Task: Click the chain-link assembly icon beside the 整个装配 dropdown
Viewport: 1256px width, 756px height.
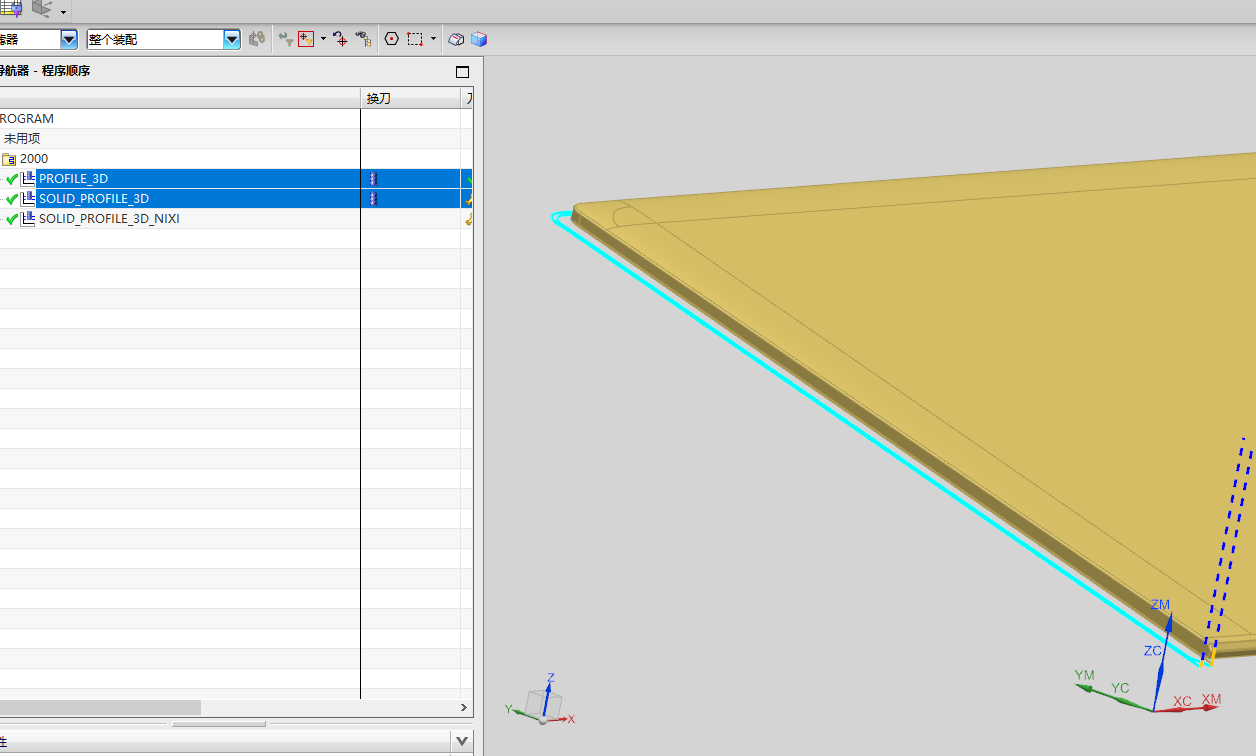Action: point(257,39)
